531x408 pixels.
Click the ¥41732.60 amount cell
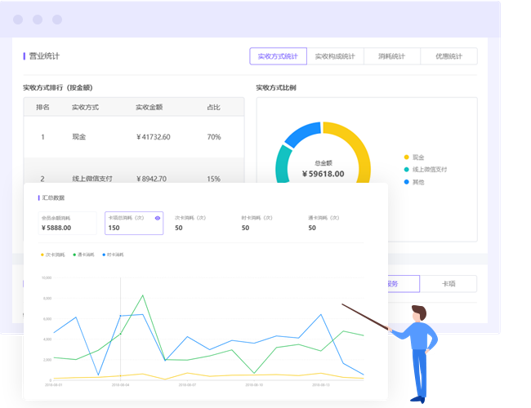coord(153,137)
